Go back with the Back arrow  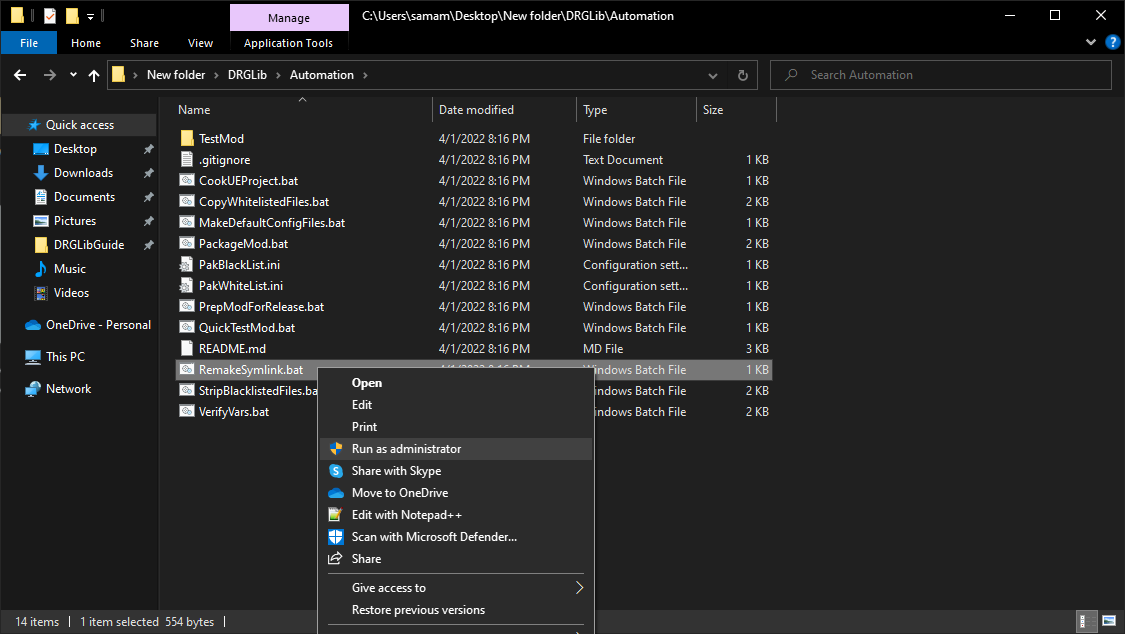[x=20, y=75]
